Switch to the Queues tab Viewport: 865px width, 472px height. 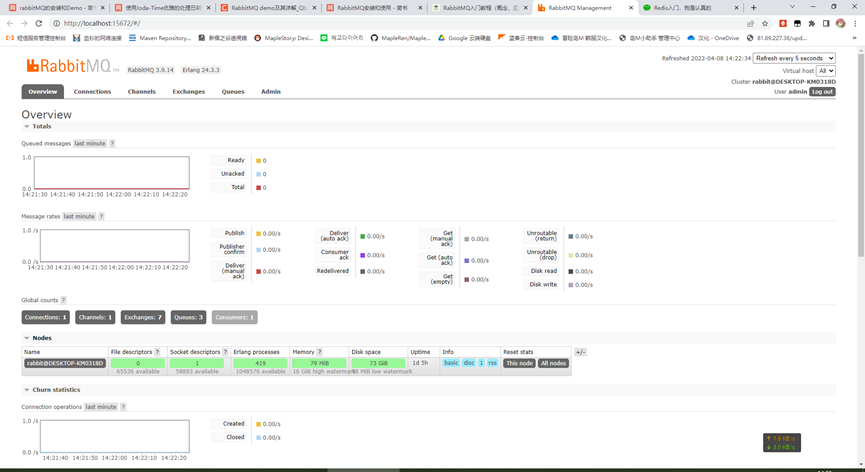233,92
